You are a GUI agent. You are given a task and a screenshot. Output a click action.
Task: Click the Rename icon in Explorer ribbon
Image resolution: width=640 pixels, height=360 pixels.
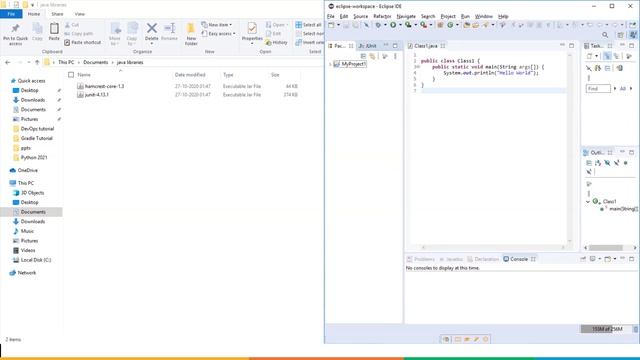point(169,28)
